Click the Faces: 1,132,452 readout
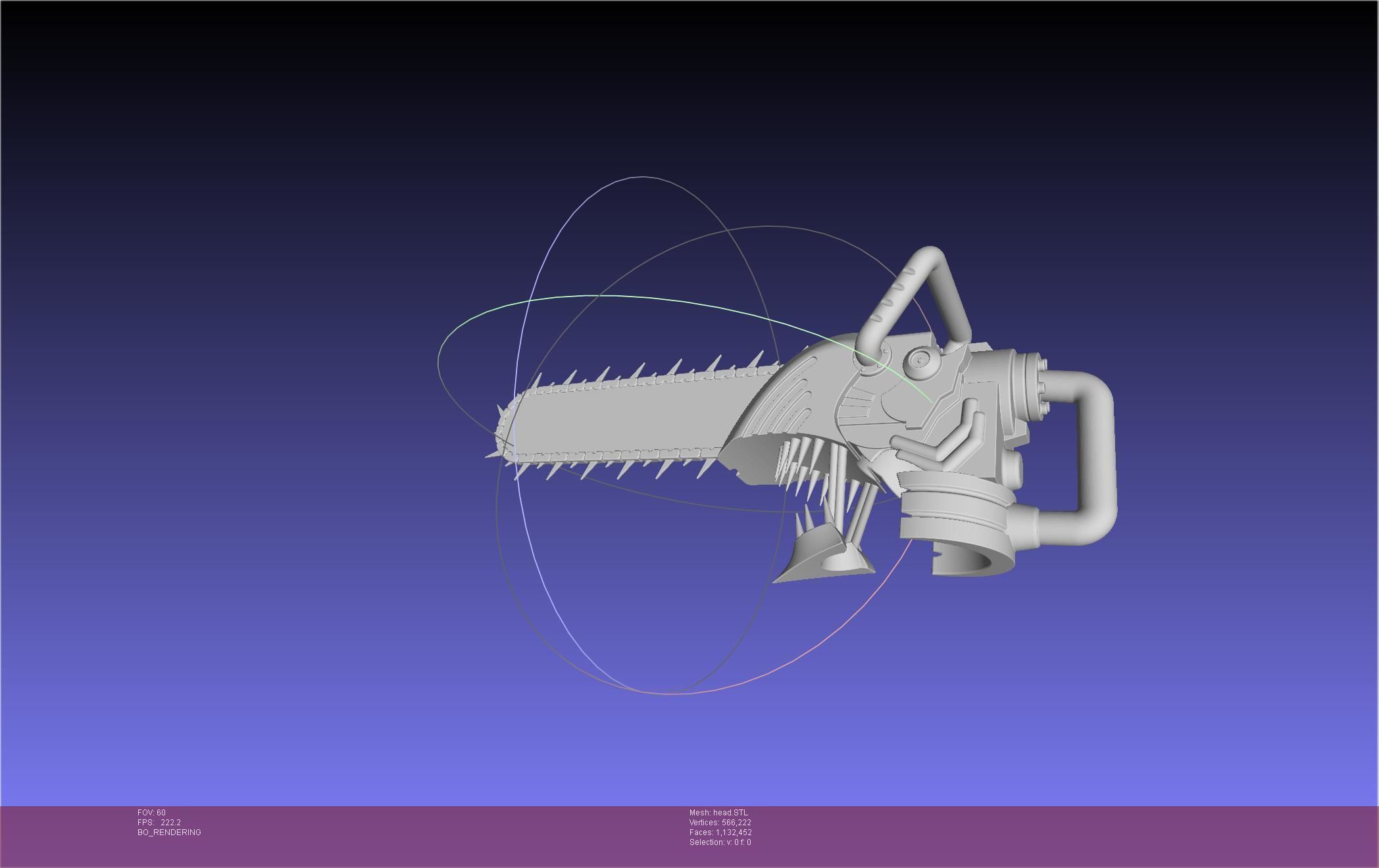Screen dimensions: 1379x868 point(720,832)
